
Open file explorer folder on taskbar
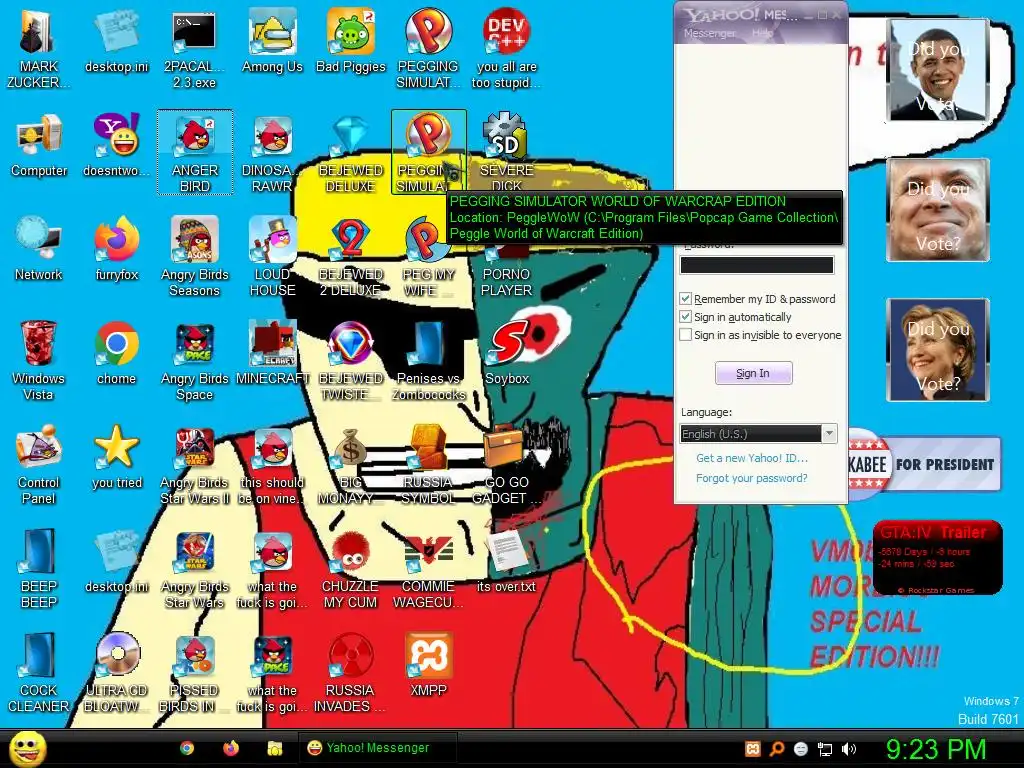[x=275, y=748]
